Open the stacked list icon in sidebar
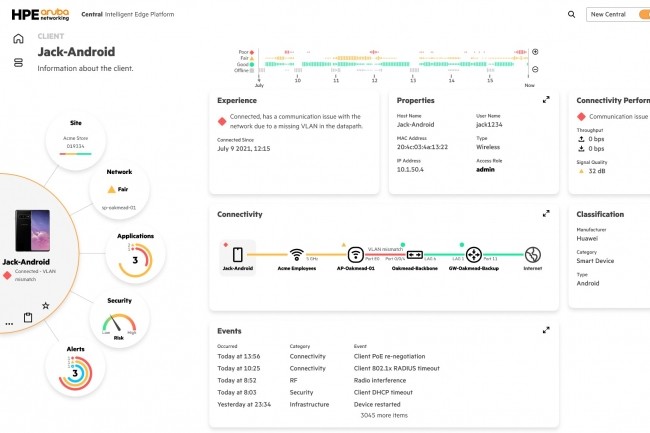 pyautogui.click(x=18, y=63)
